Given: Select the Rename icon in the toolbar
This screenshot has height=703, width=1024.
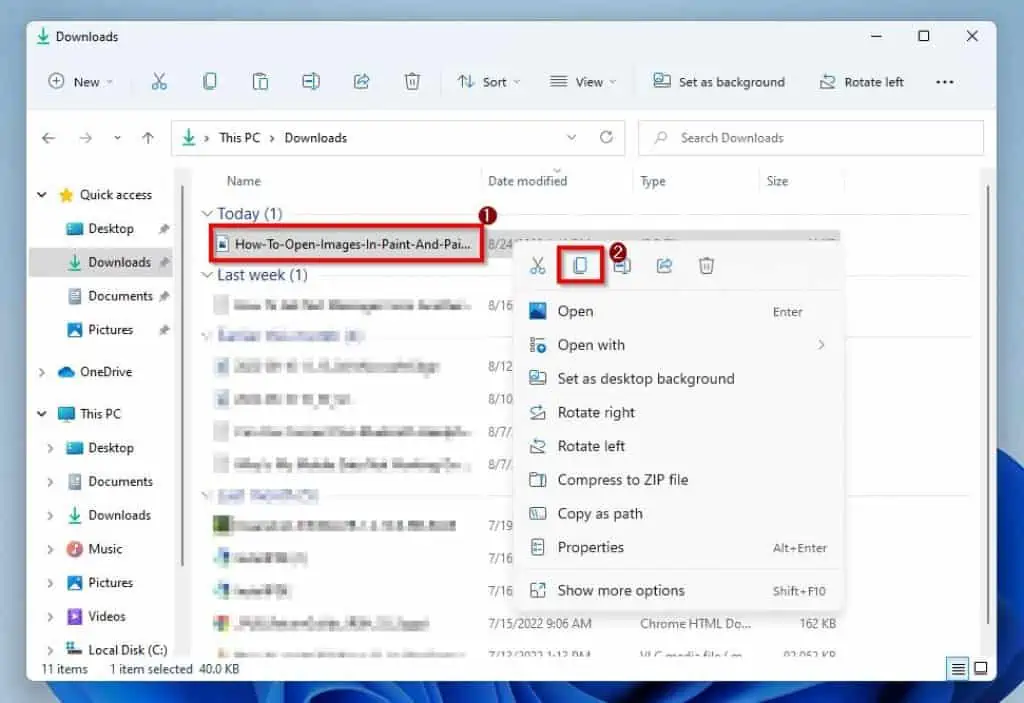Looking at the screenshot, I should [x=310, y=81].
